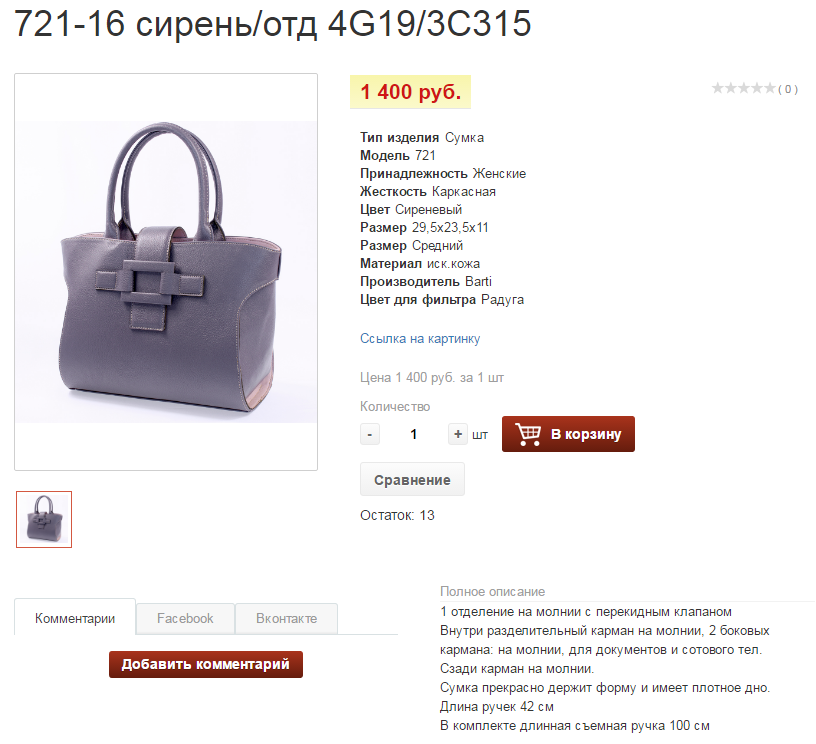Click the fifth rating star

coord(770,88)
